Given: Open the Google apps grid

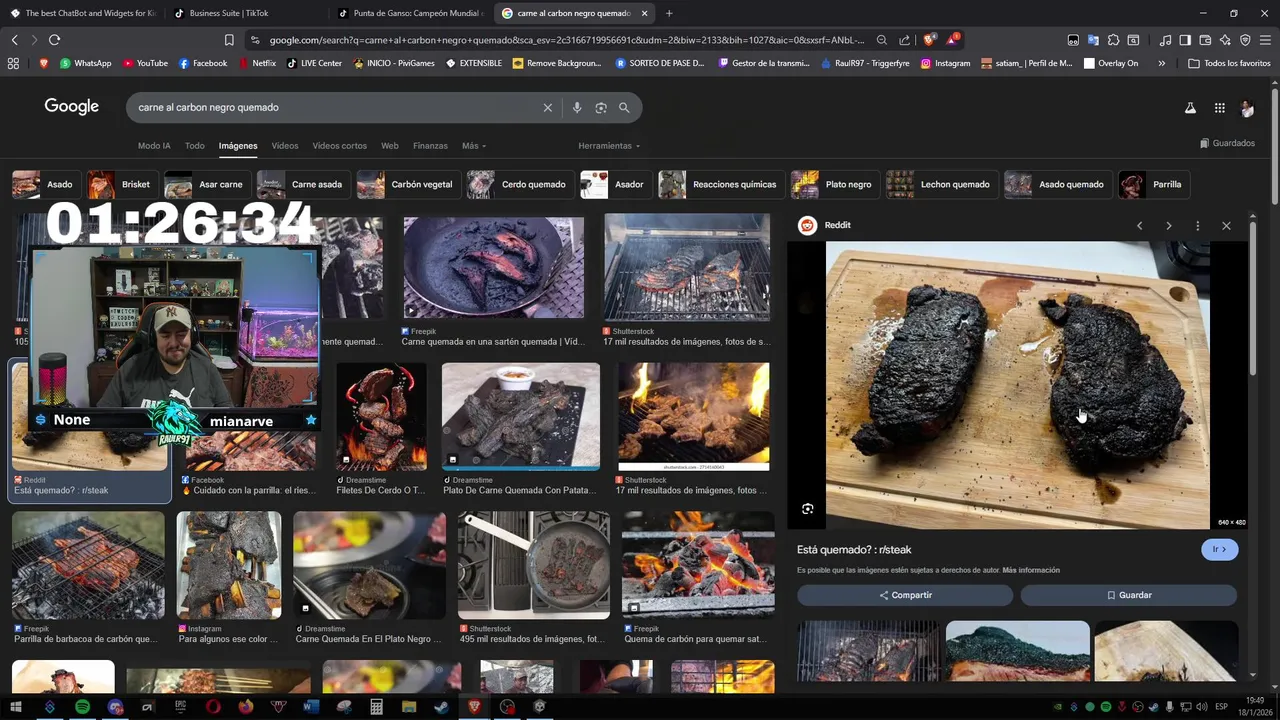Looking at the screenshot, I should [1219, 108].
